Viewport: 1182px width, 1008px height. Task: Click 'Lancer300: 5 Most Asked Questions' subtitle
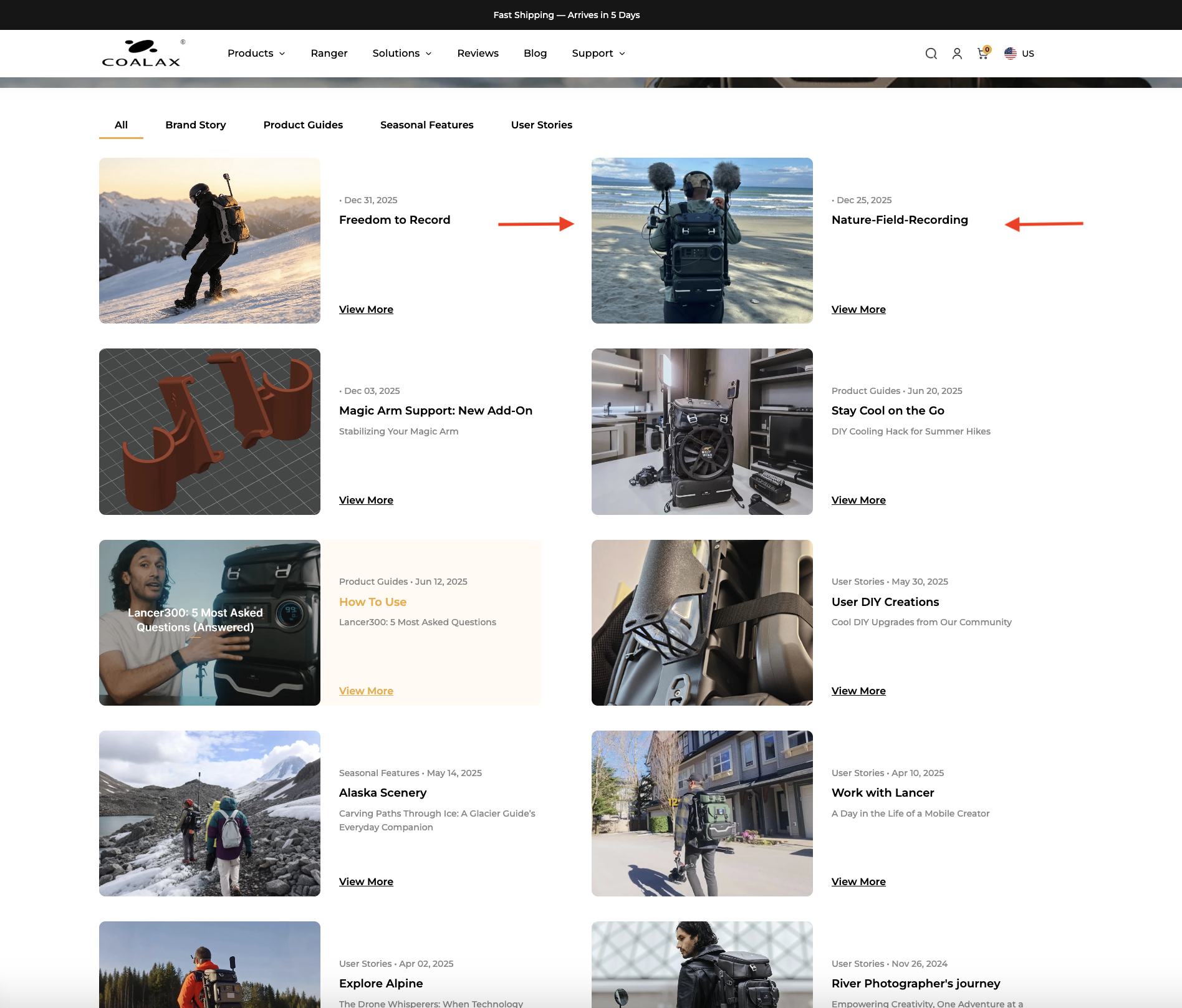click(418, 622)
